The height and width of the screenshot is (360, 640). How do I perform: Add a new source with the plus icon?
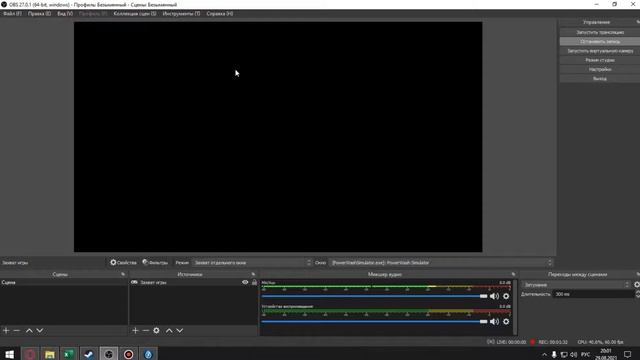pos(135,330)
